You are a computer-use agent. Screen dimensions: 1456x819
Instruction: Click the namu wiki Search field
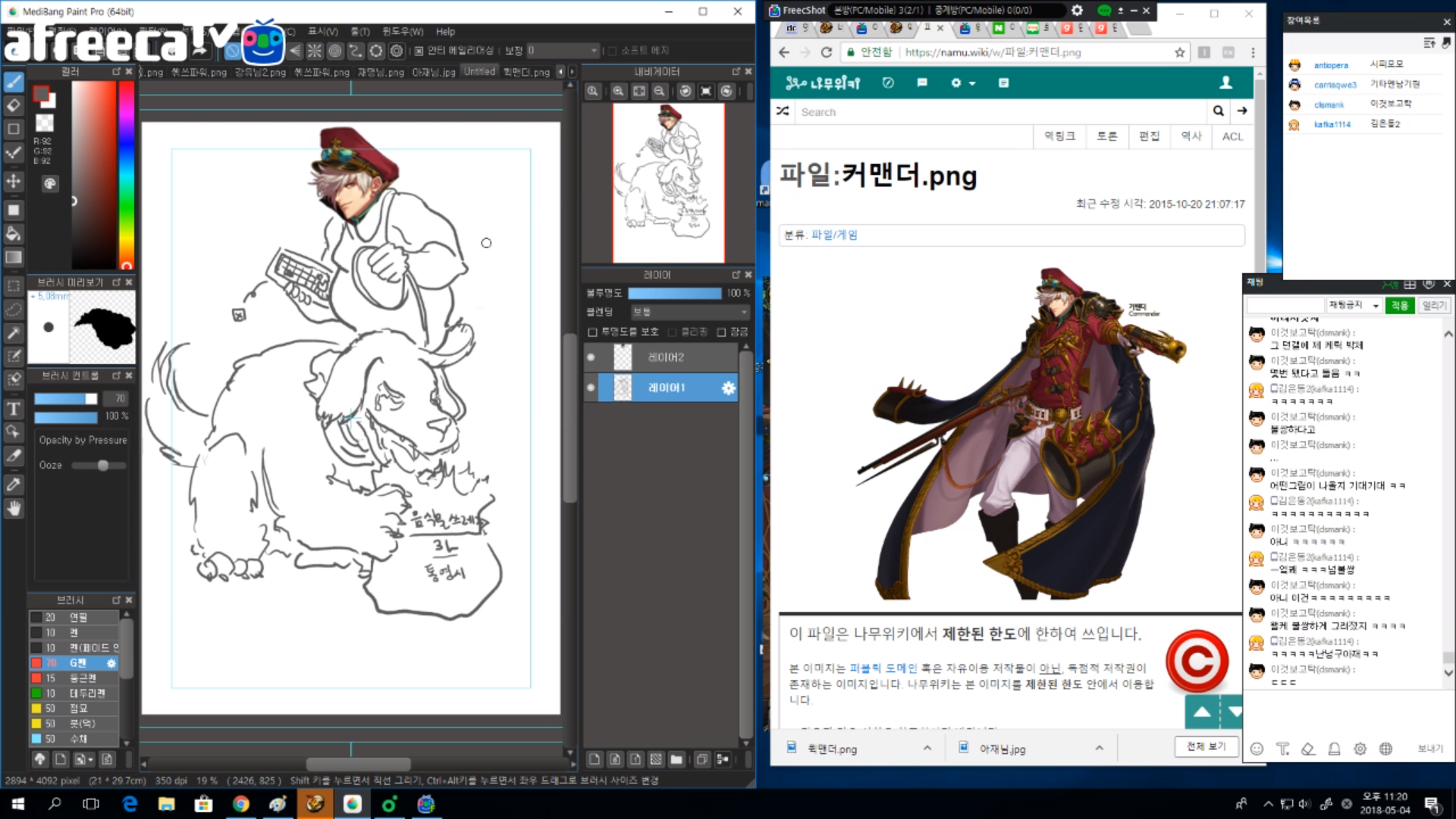click(1003, 111)
